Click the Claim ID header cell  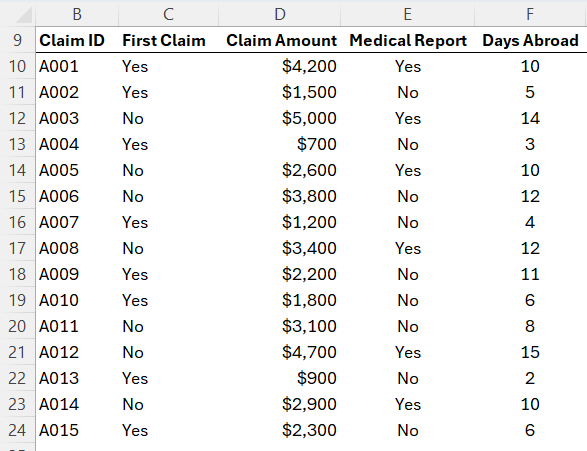77,40
